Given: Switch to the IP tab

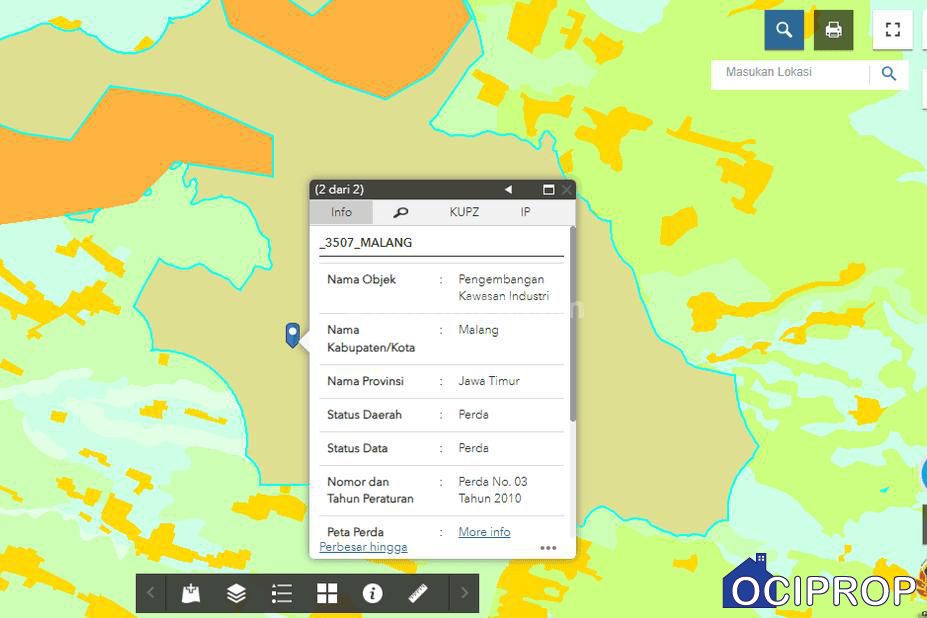Looking at the screenshot, I should point(525,212).
